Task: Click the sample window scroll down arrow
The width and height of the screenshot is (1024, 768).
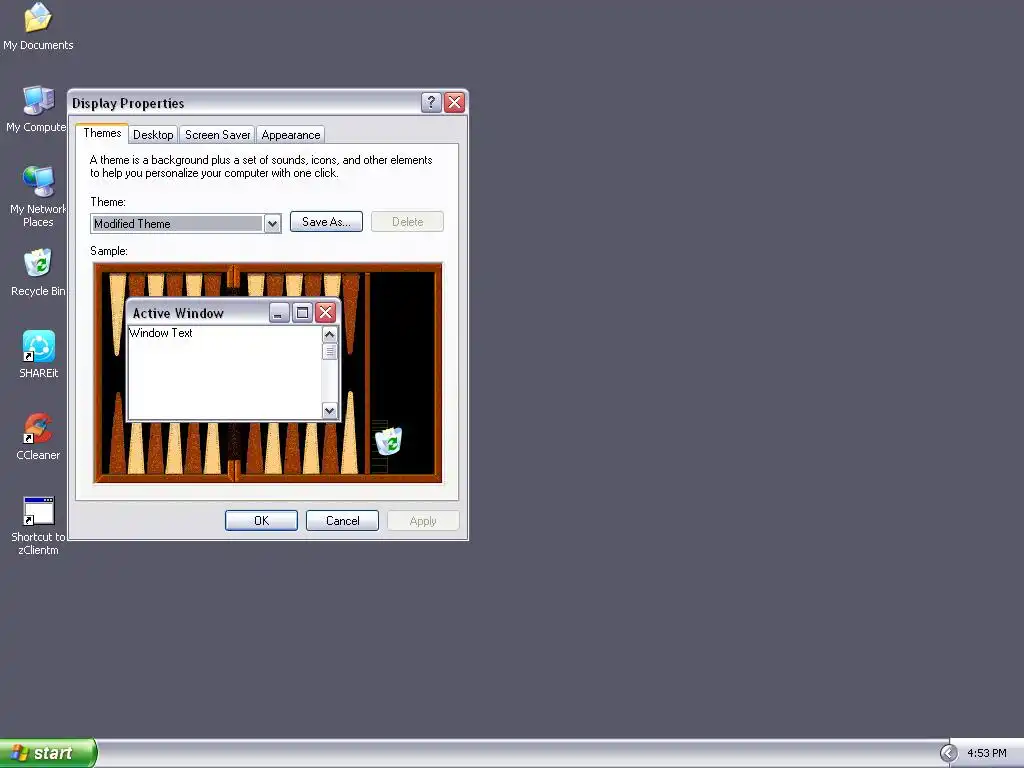Action: tap(330, 411)
